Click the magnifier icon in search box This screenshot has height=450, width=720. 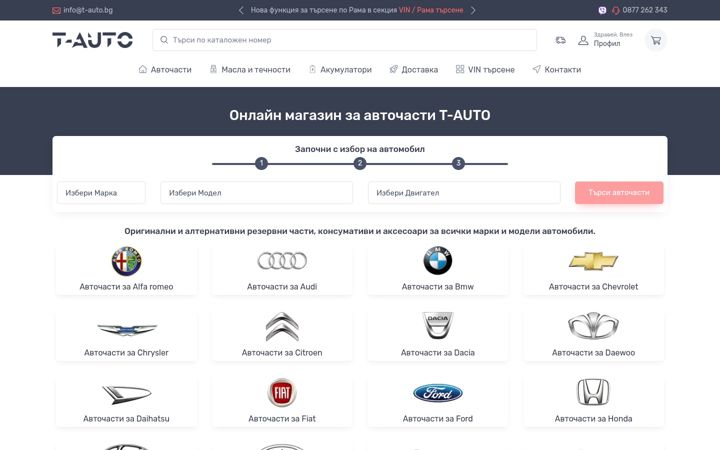point(164,40)
